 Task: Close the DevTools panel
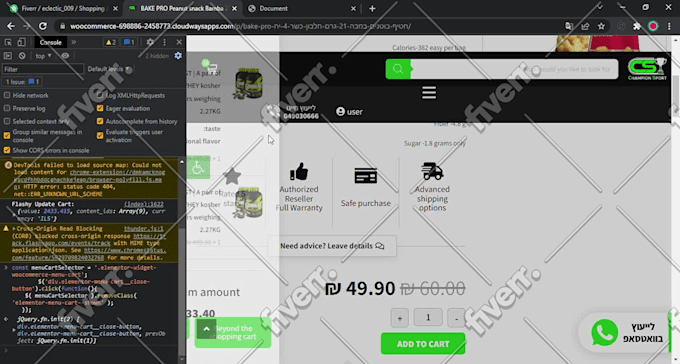[x=179, y=42]
